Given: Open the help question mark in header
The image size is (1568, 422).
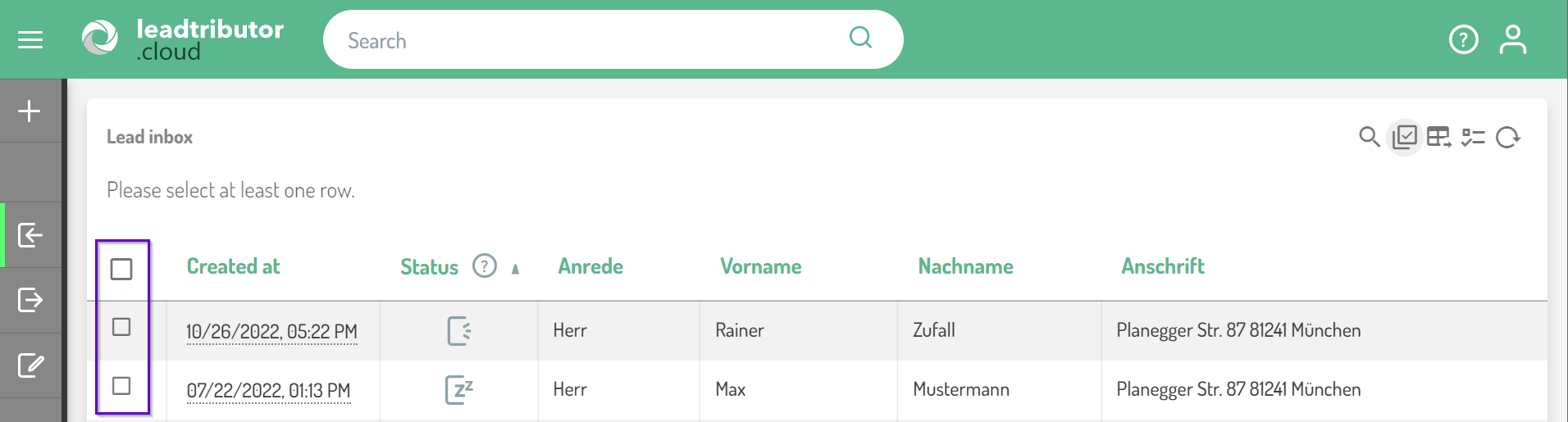Looking at the screenshot, I should point(1464,39).
